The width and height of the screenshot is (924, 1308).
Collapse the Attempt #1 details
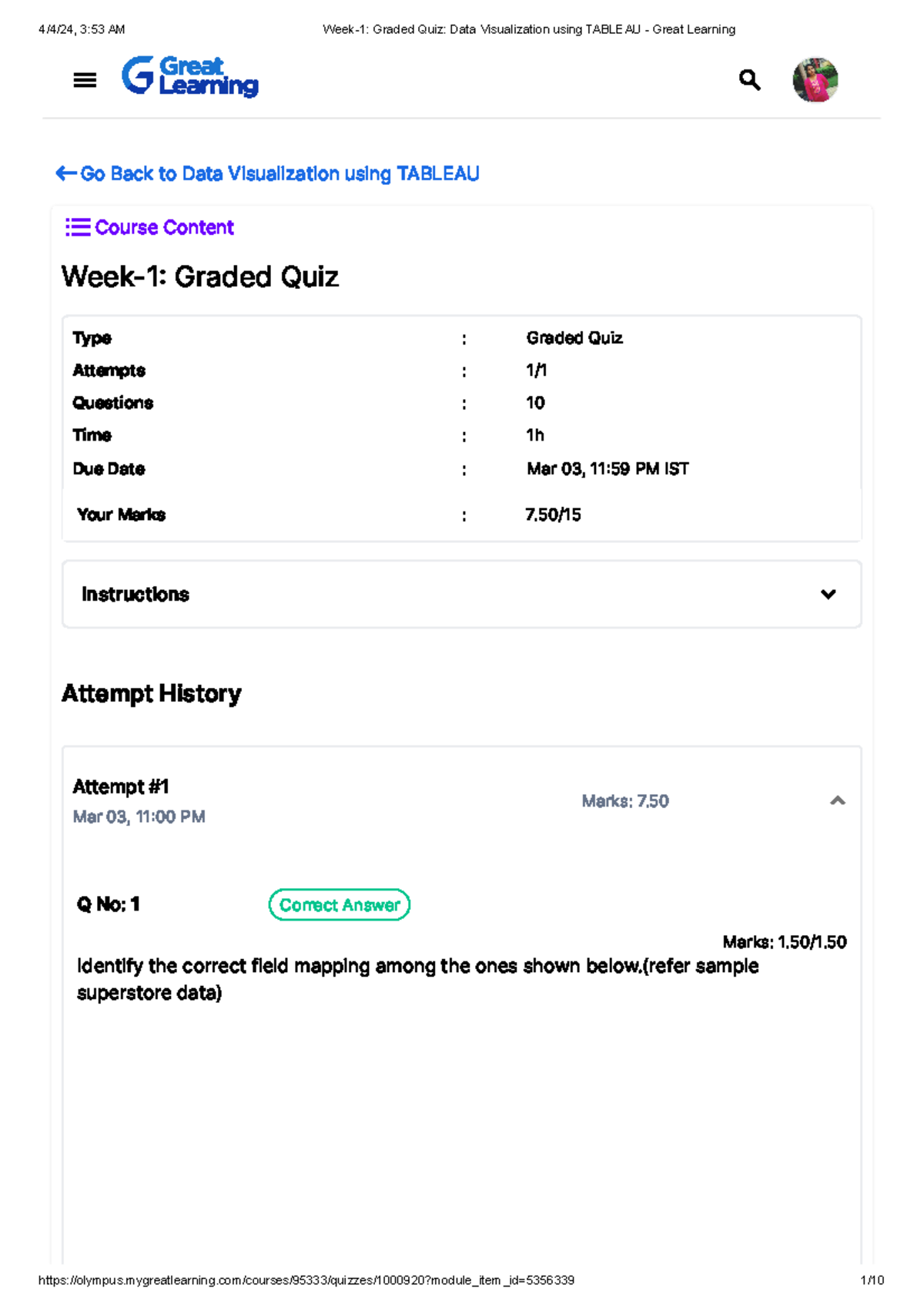[x=839, y=801]
